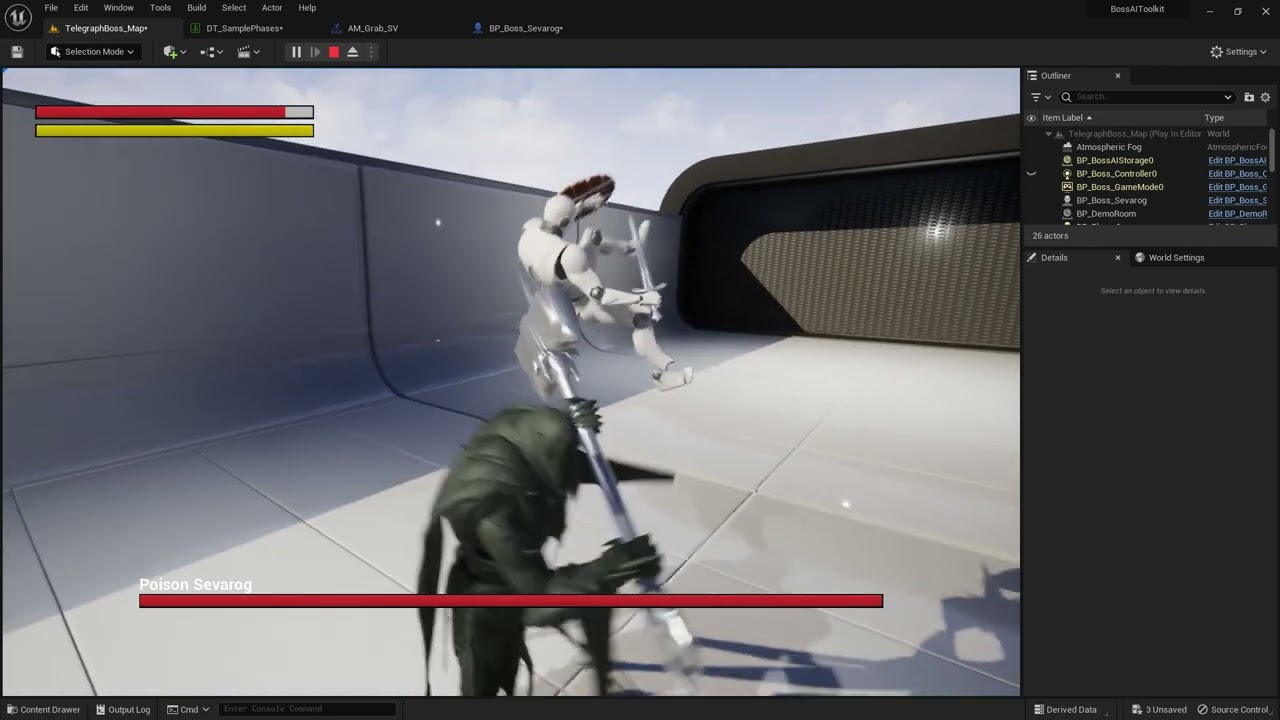Screen dimensions: 1280x720
Task: Open the Actor menu
Action: pyautogui.click(x=272, y=8)
